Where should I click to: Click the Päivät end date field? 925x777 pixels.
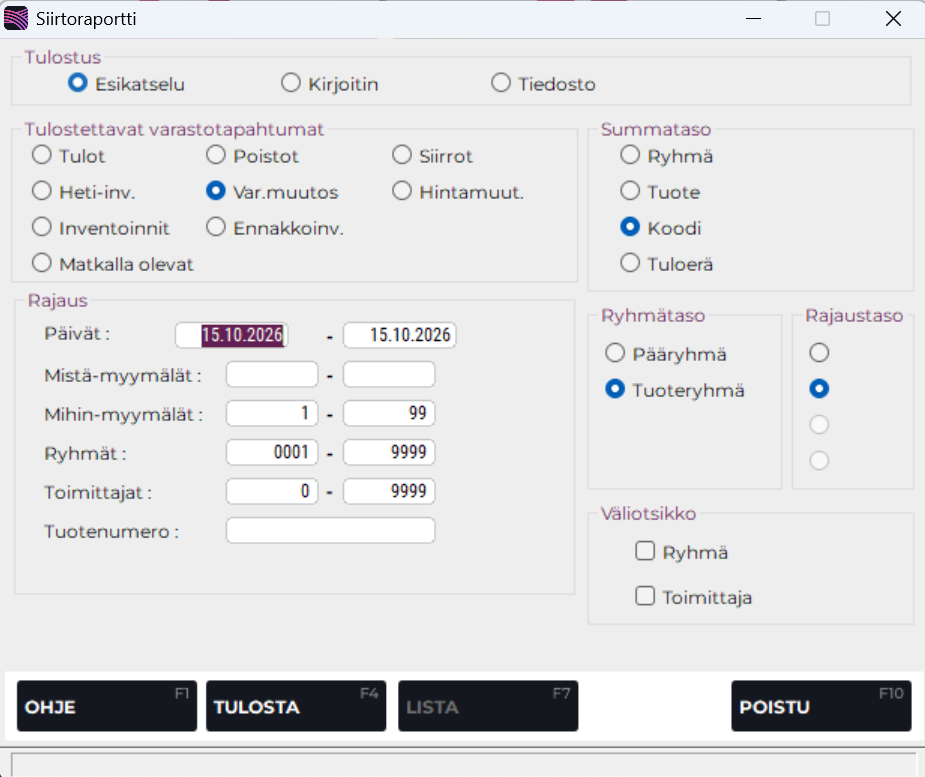(x=399, y=335)
